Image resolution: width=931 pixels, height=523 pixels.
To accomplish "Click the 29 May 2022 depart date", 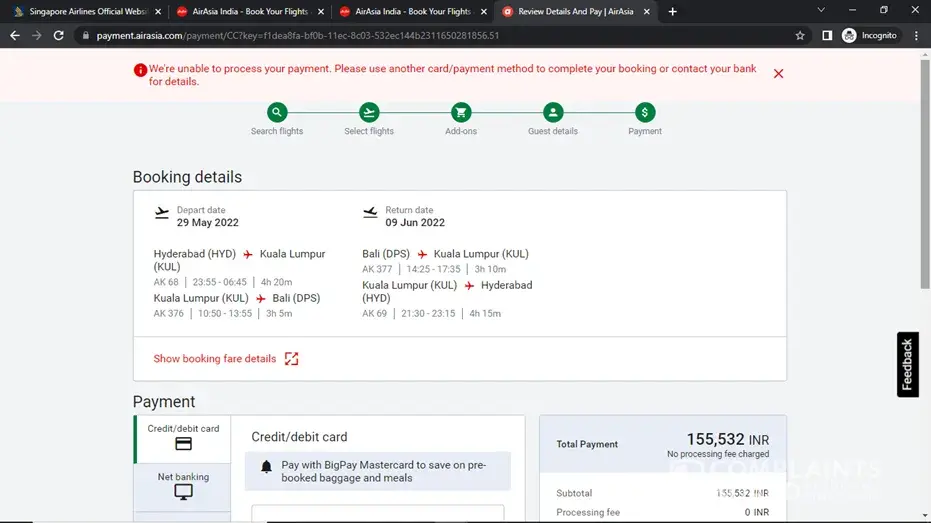I will pos(207,223).
